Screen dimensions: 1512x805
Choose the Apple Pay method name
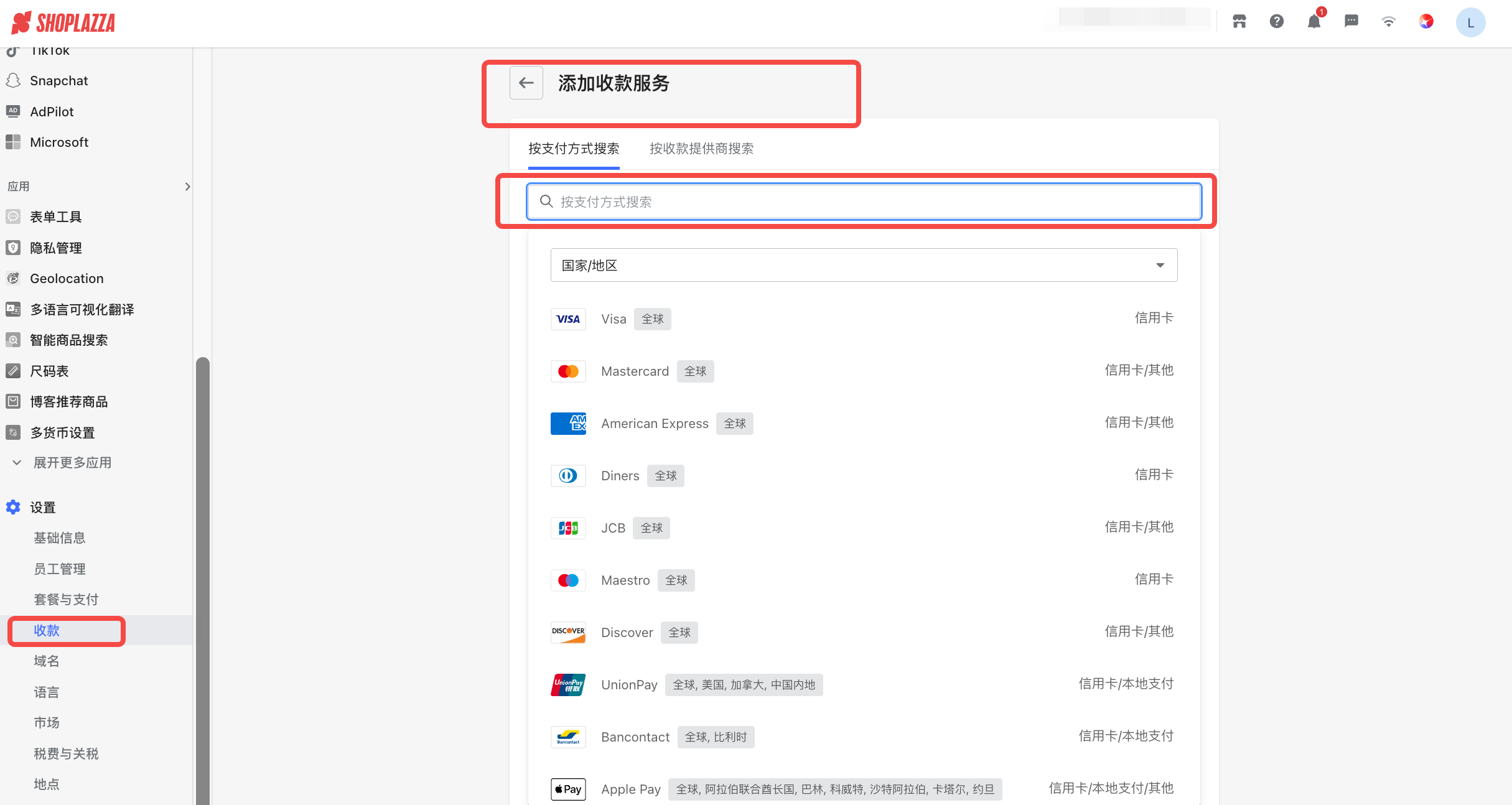[631, 789]
